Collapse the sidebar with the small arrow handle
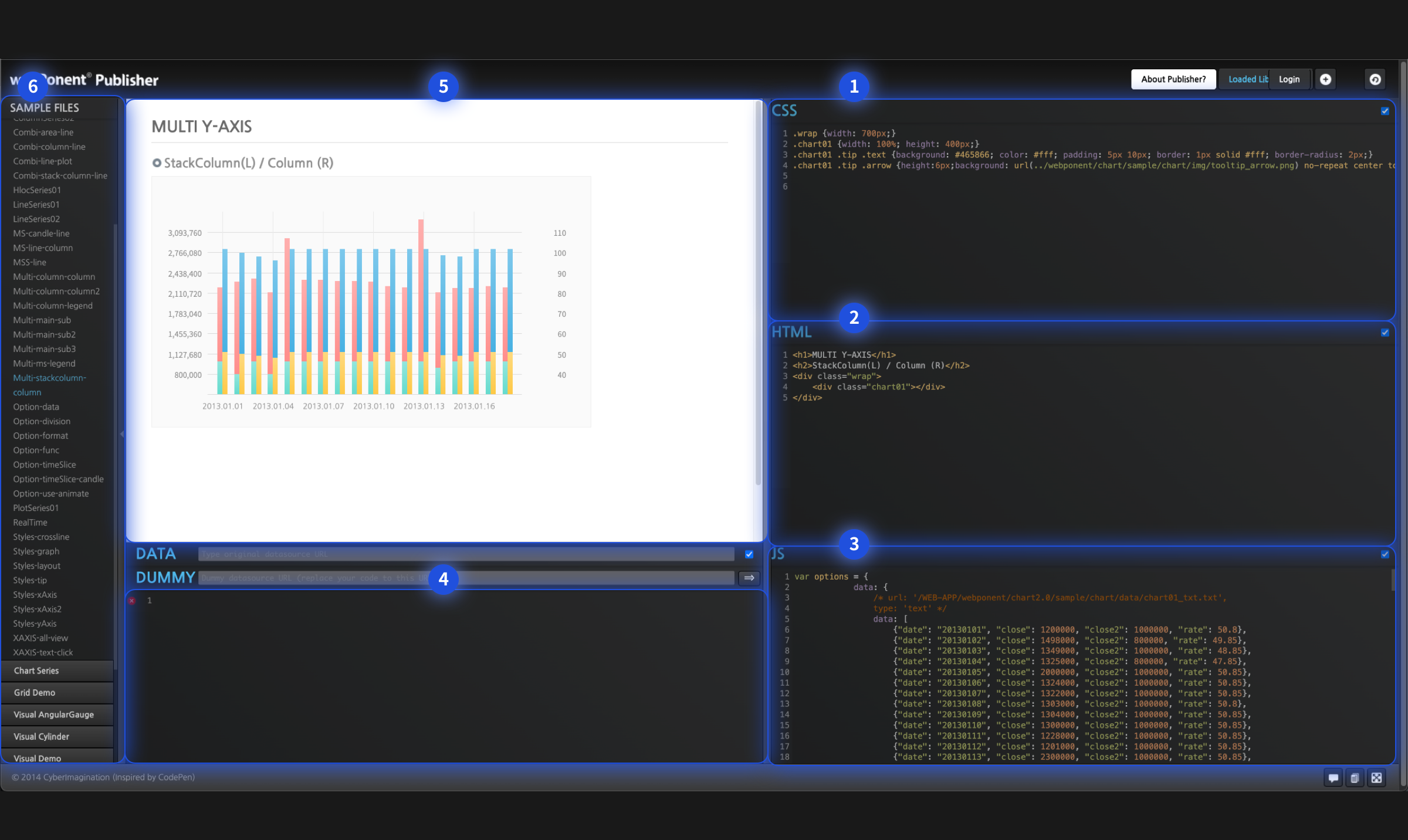Screen dimensions: 1408x840 pyautogui.click(x=122, y=434)
